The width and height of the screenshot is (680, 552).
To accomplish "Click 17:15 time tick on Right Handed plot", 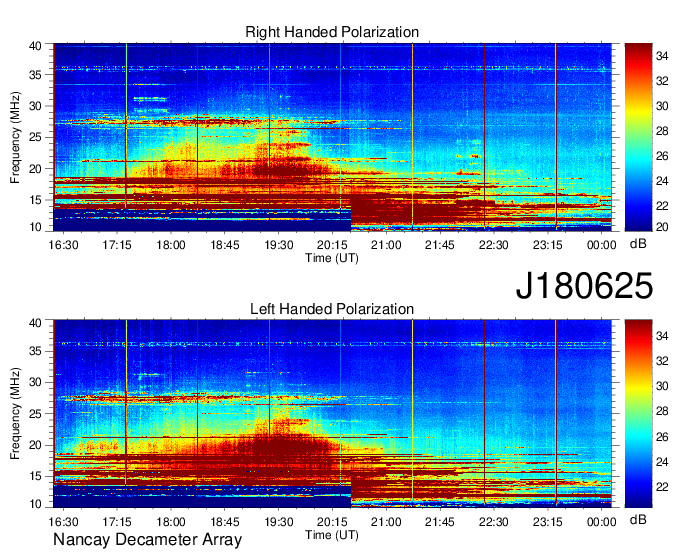I will [x=117, y=245].
